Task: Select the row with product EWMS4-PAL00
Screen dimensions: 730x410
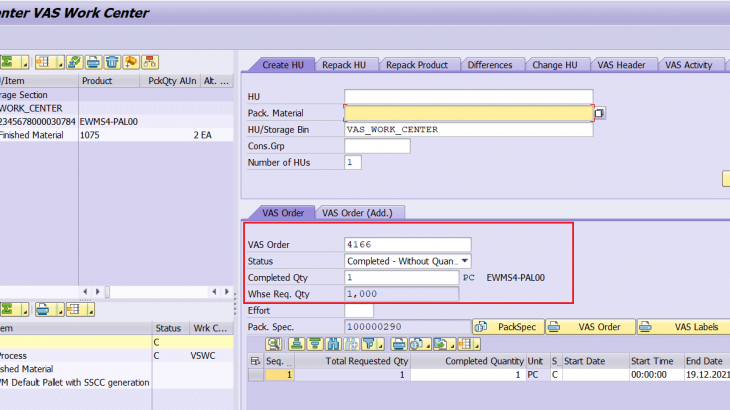Action: (x=116, y=122)
